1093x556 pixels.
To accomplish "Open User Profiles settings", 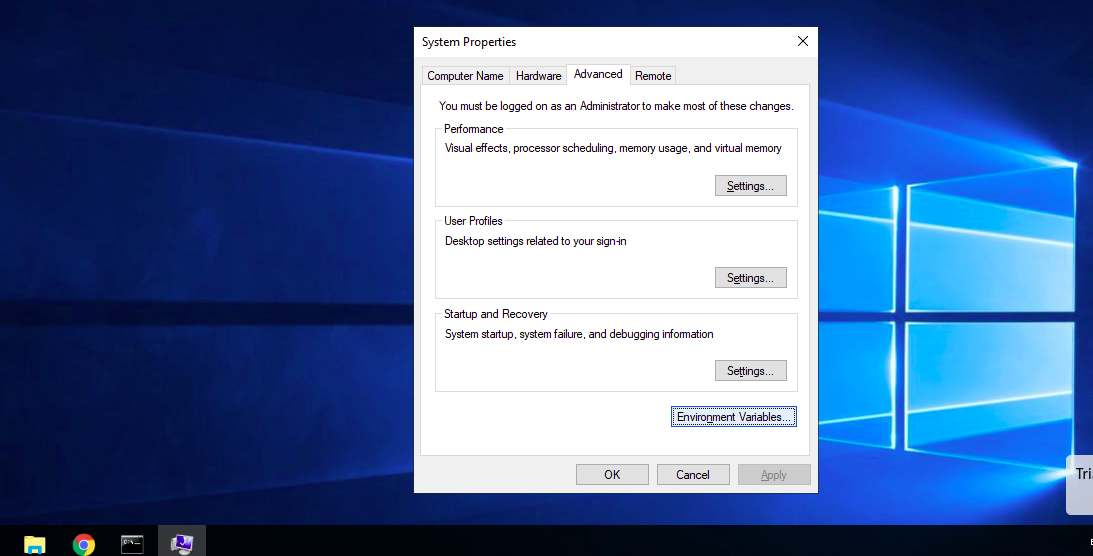I will pyautogui.click(x=750, y=278).
